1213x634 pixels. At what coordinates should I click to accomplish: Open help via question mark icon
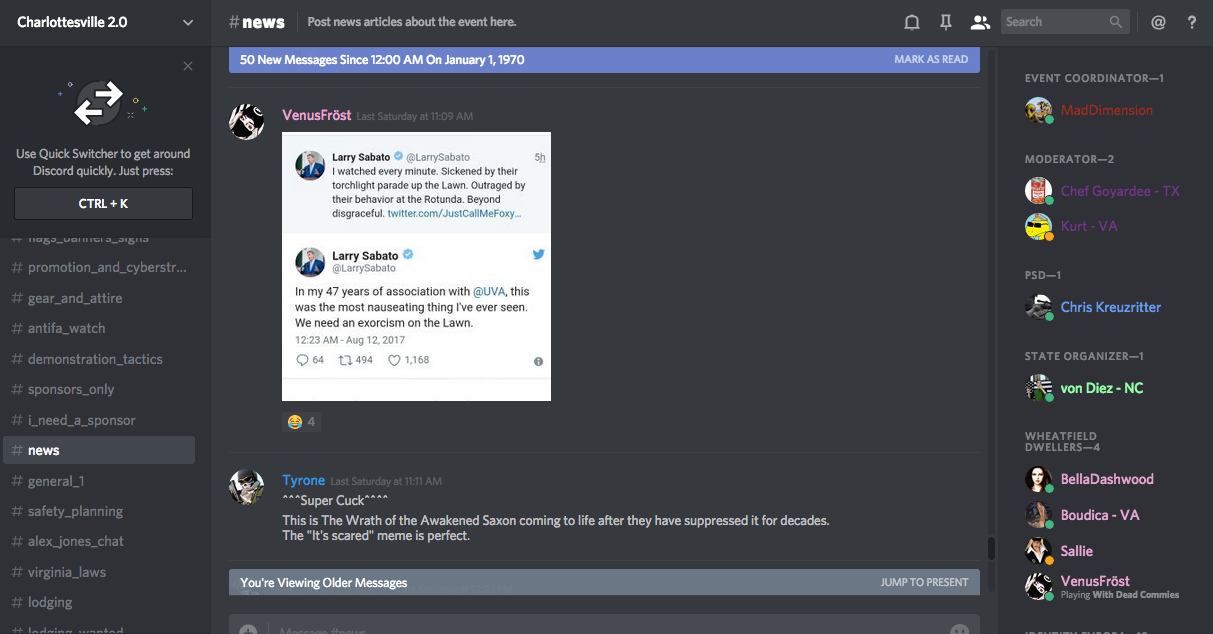[1191, 22]
